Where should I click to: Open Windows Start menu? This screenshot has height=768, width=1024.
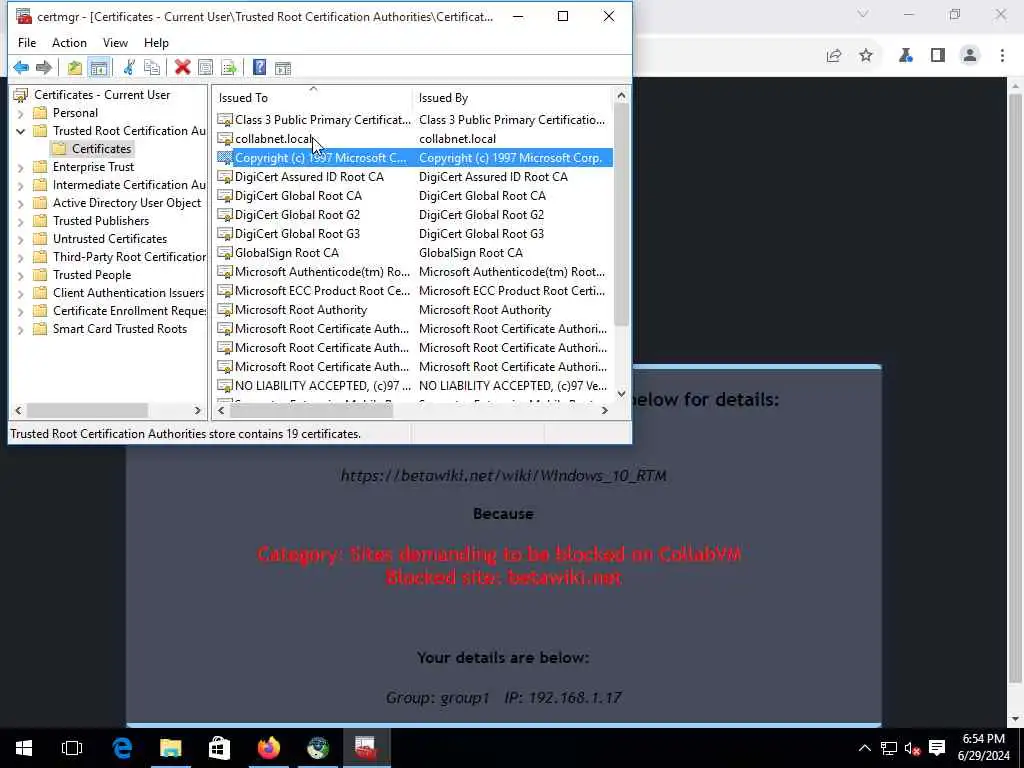pos(24,748)
